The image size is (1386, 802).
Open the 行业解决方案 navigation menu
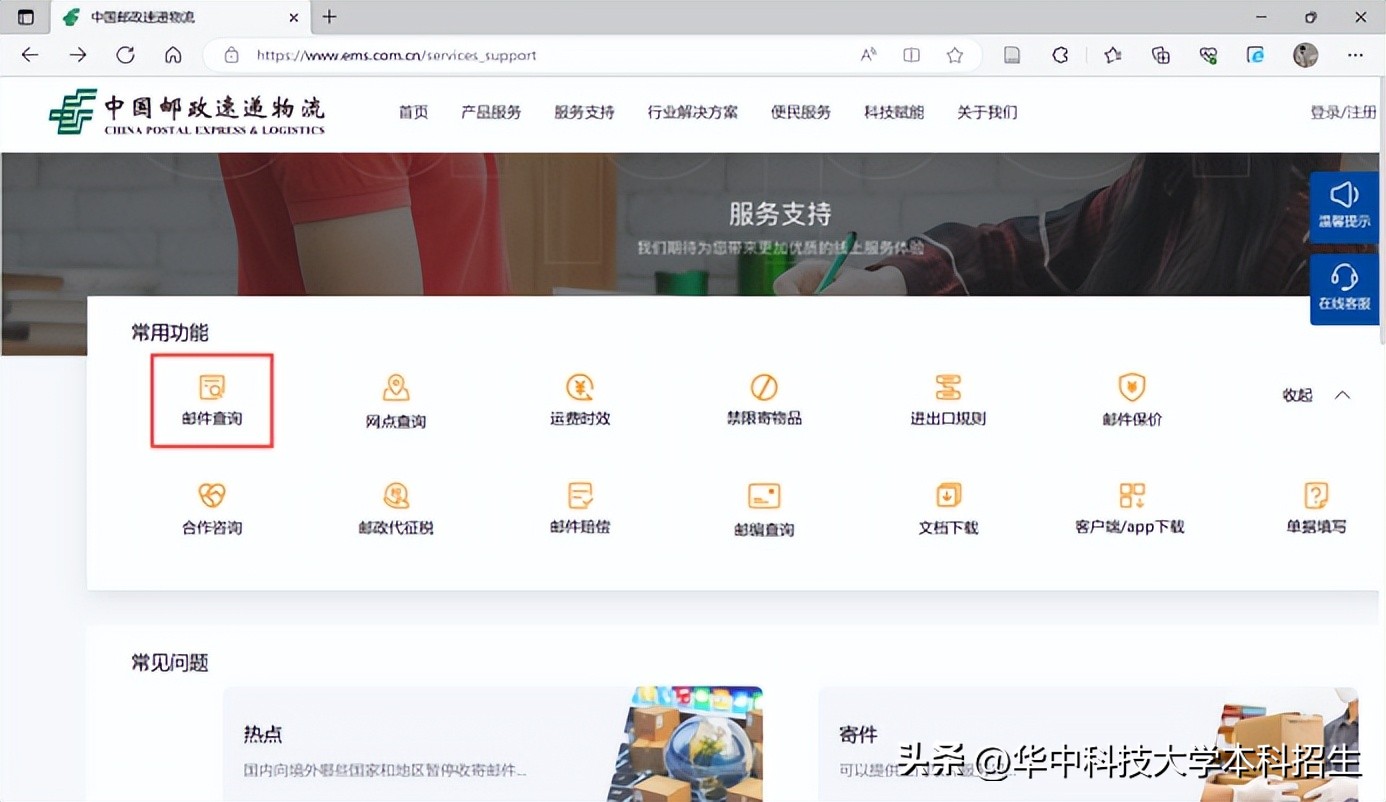coord(692,112)
